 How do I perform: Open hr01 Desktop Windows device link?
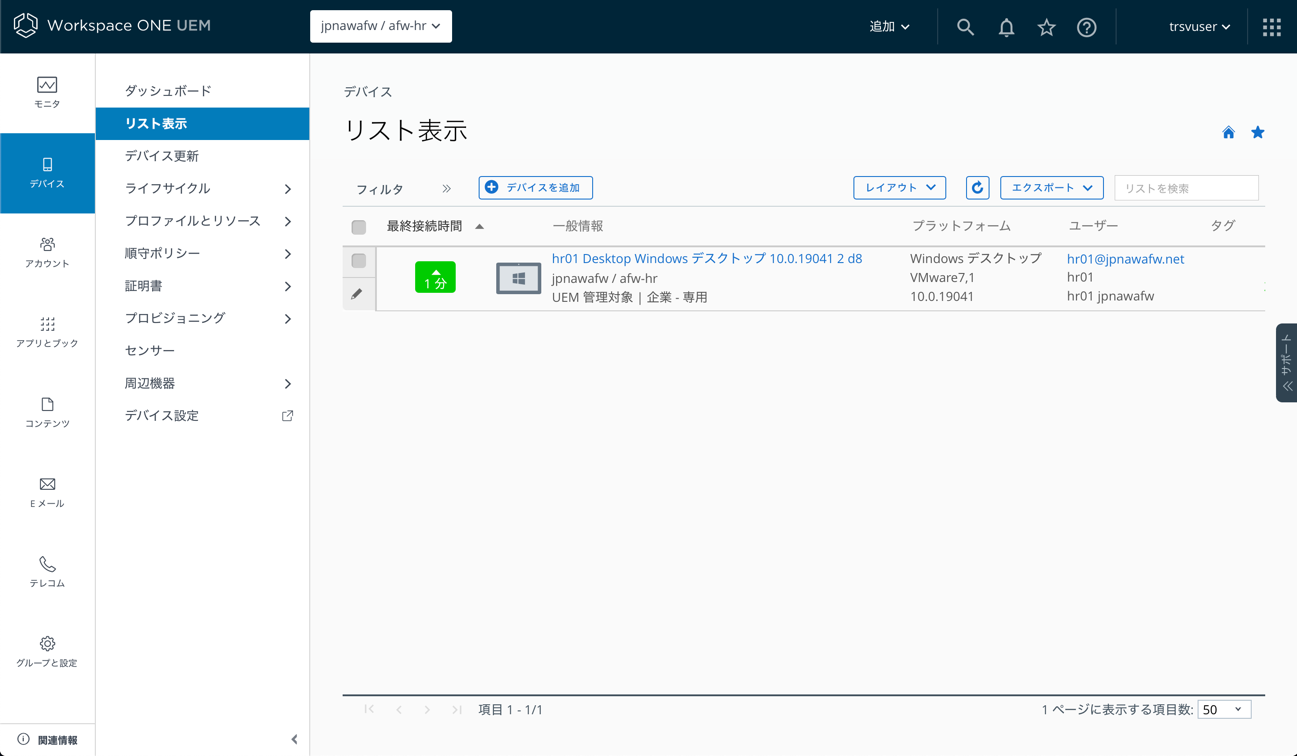coord(707,259)
